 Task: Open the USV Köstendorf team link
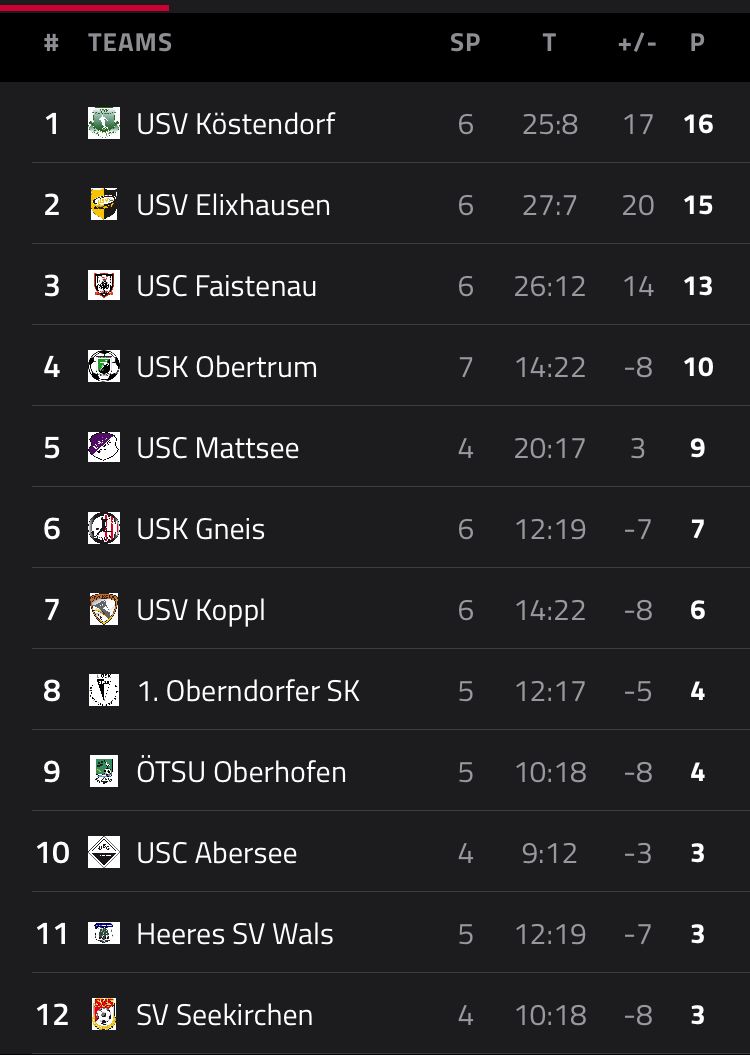(235, 124)
